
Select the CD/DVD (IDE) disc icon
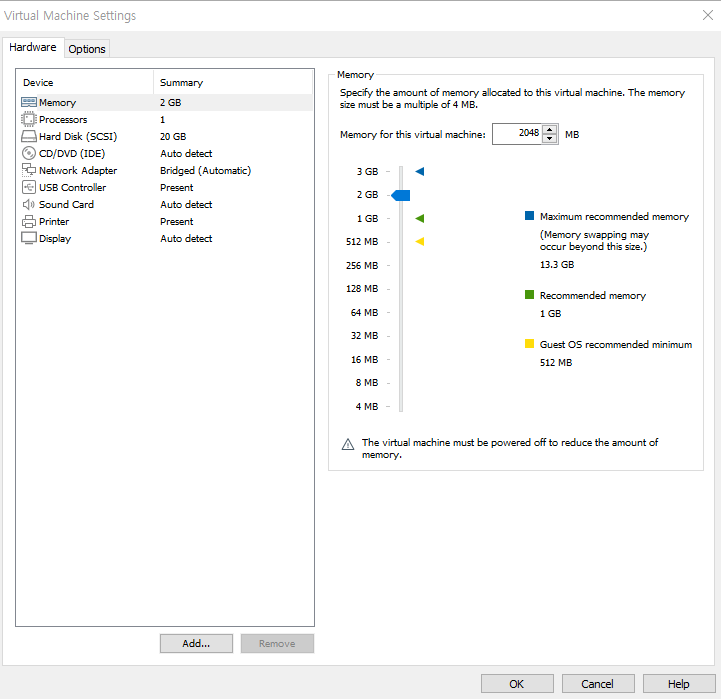[29, 153]
